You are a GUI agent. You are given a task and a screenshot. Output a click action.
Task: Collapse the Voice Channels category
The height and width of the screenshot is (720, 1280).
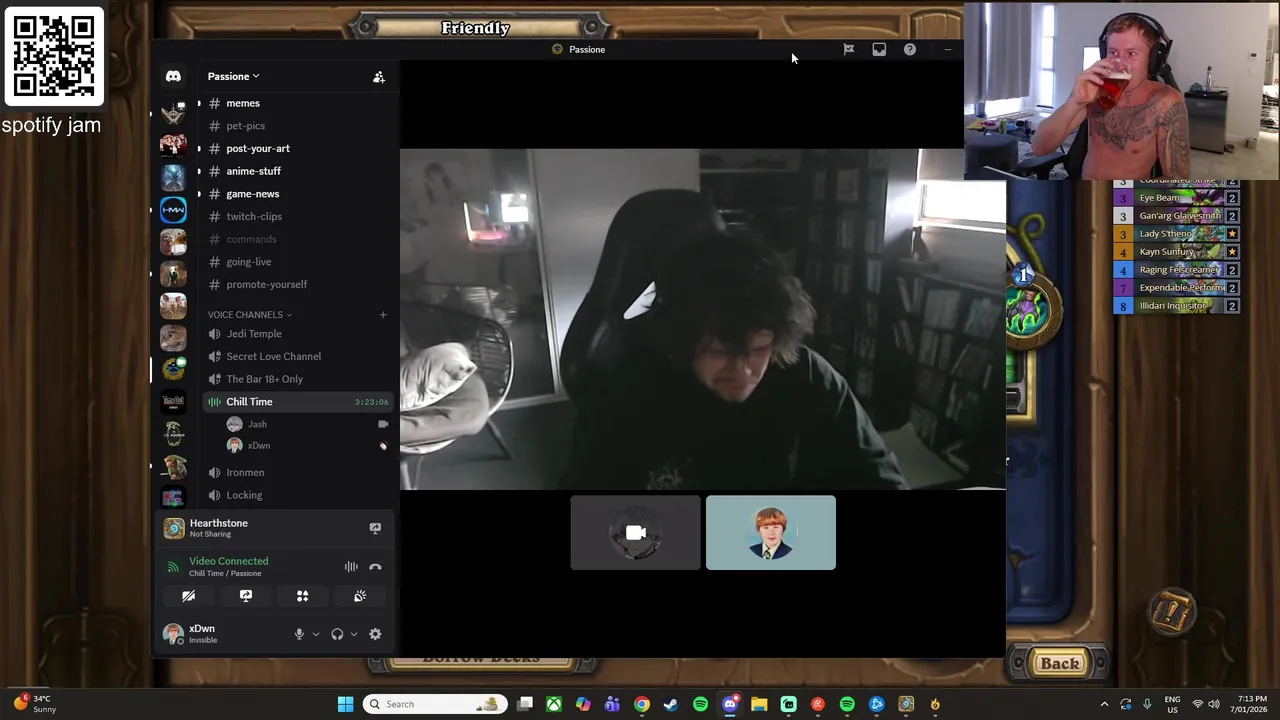250,315
